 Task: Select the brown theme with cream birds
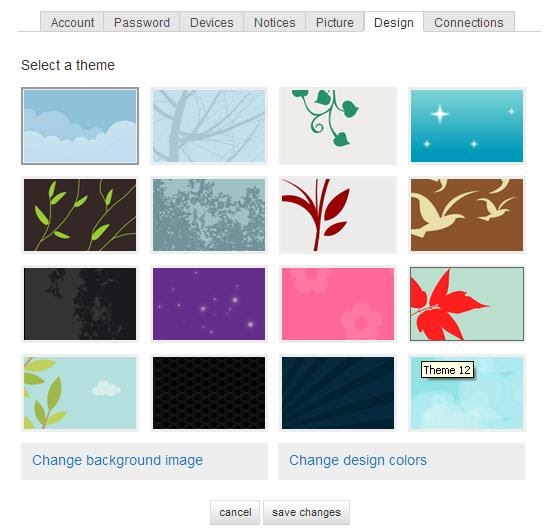pos(467,215)
